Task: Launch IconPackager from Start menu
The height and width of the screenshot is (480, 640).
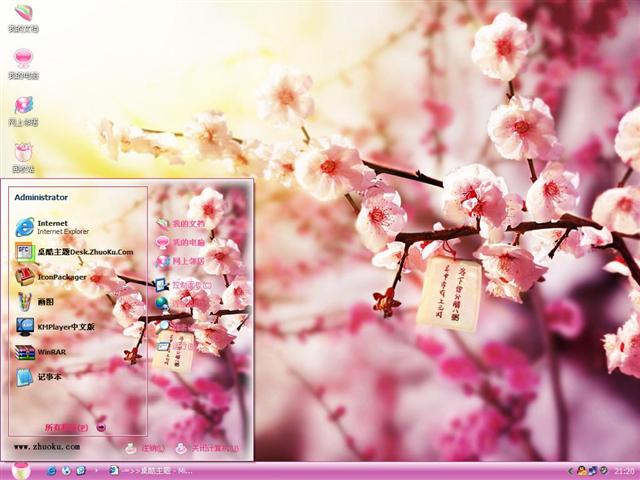Action: pyautogui.click(x=51, y=277)
